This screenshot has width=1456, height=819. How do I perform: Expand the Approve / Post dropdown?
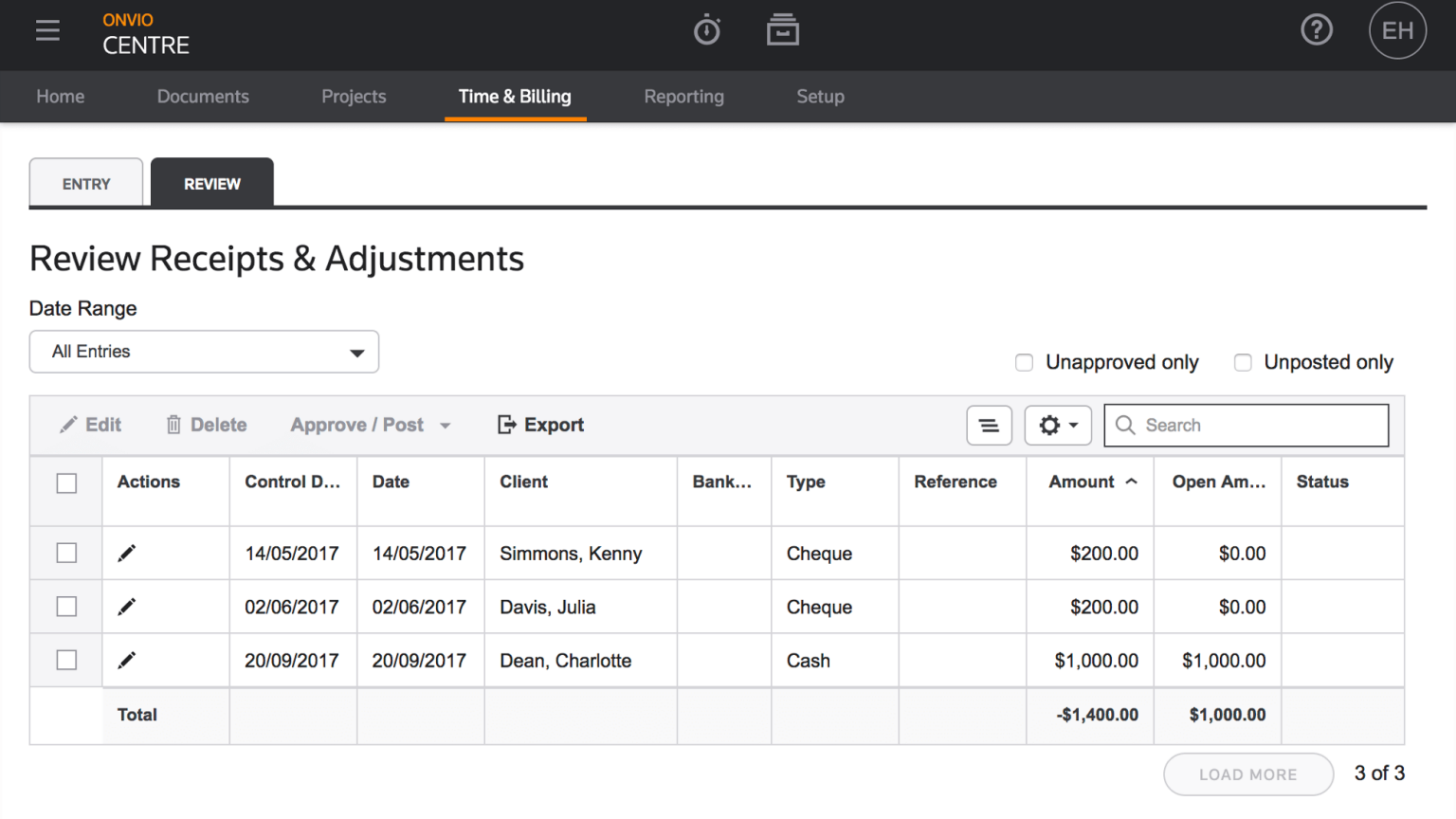pyautogui.click(x=369, y=425)
